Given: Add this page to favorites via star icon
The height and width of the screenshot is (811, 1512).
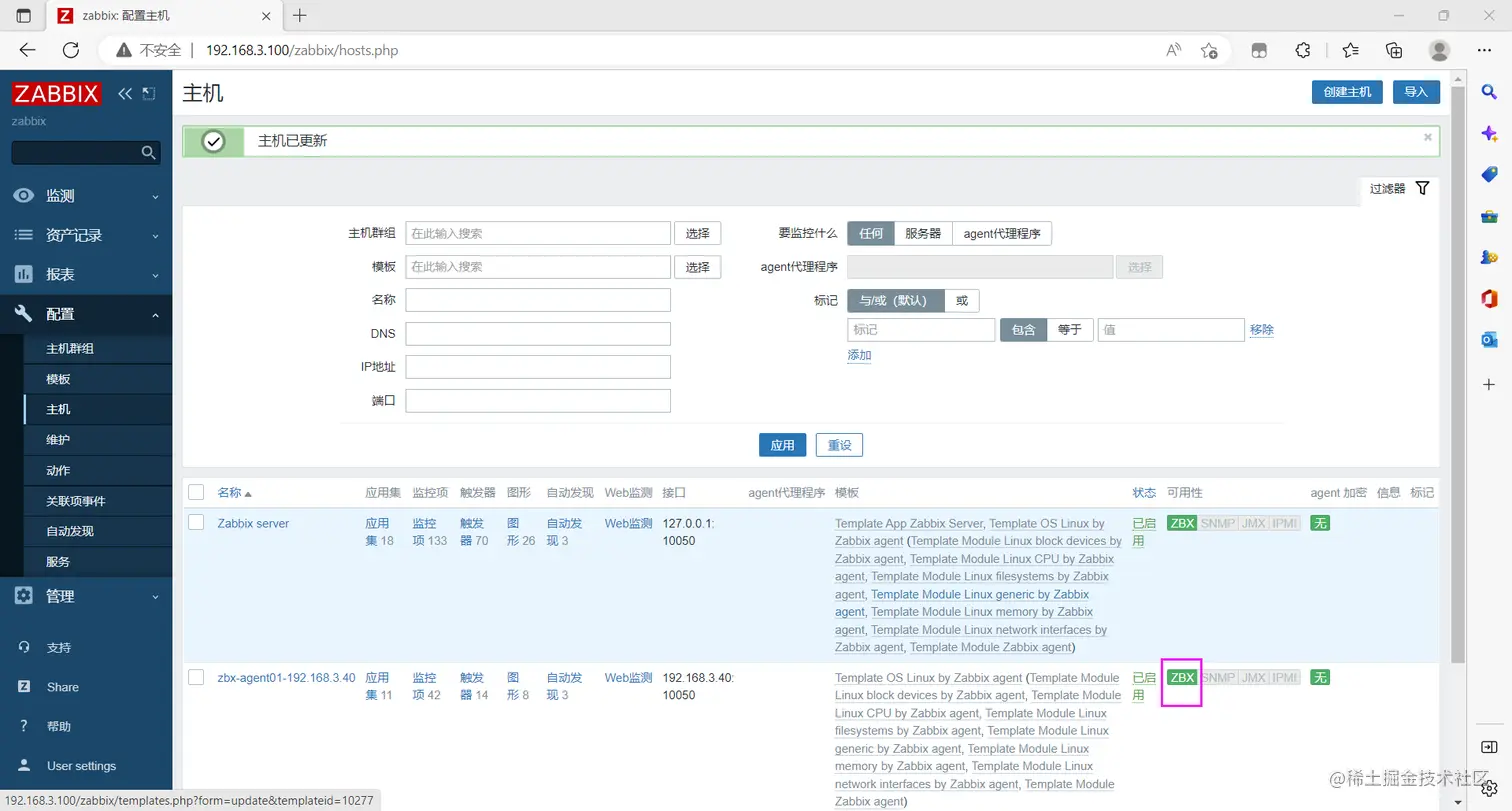Looking at the screenshot, I should click(x=1209, y=50).
